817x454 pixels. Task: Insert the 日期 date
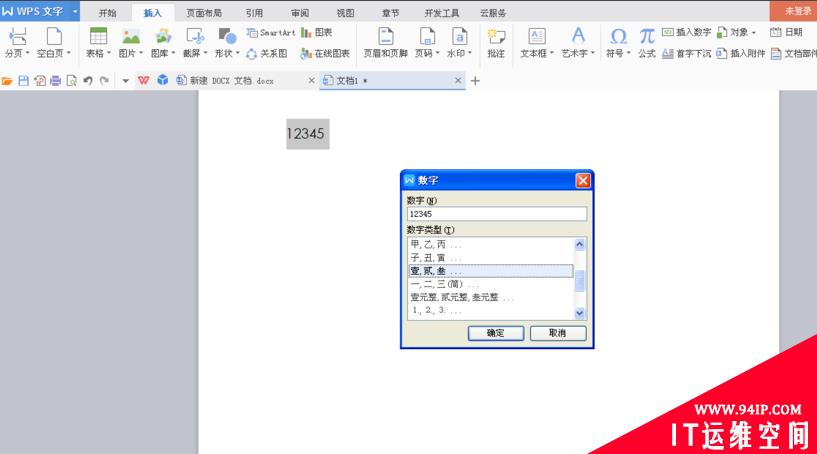[x=786, y=32]
